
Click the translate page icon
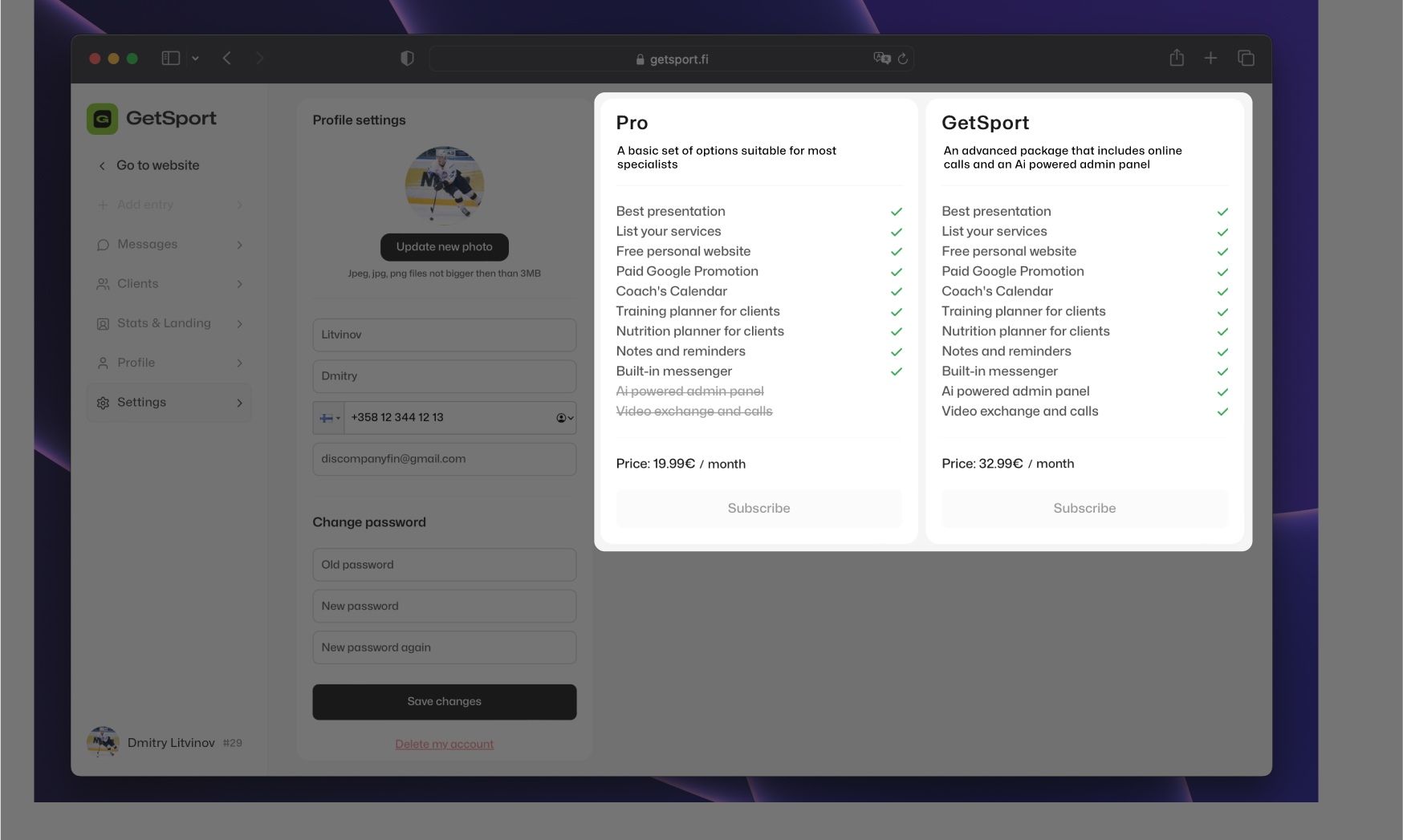pyautogui.click(x=882, y=58)
